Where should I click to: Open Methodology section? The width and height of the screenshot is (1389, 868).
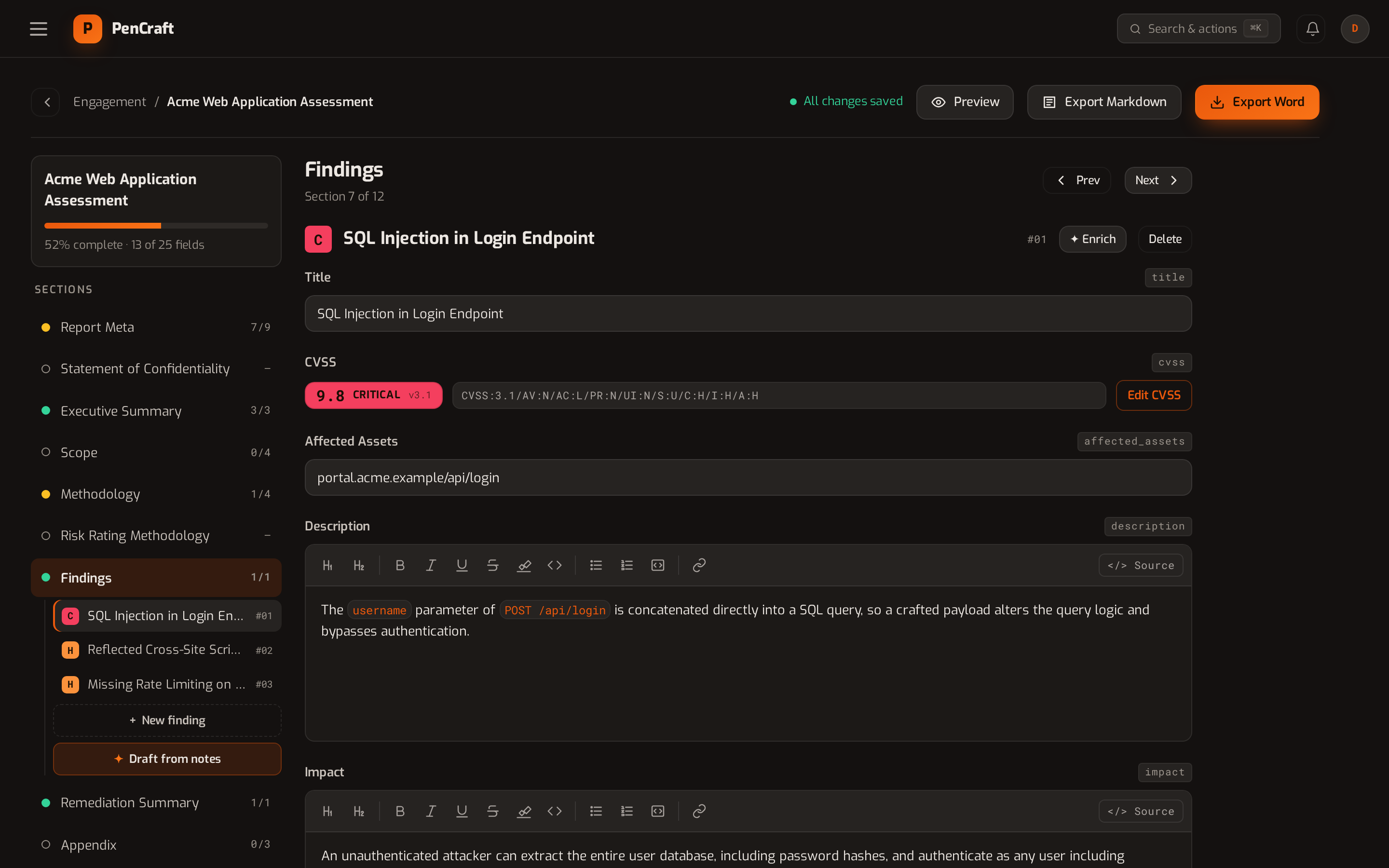tap(156, 494)
